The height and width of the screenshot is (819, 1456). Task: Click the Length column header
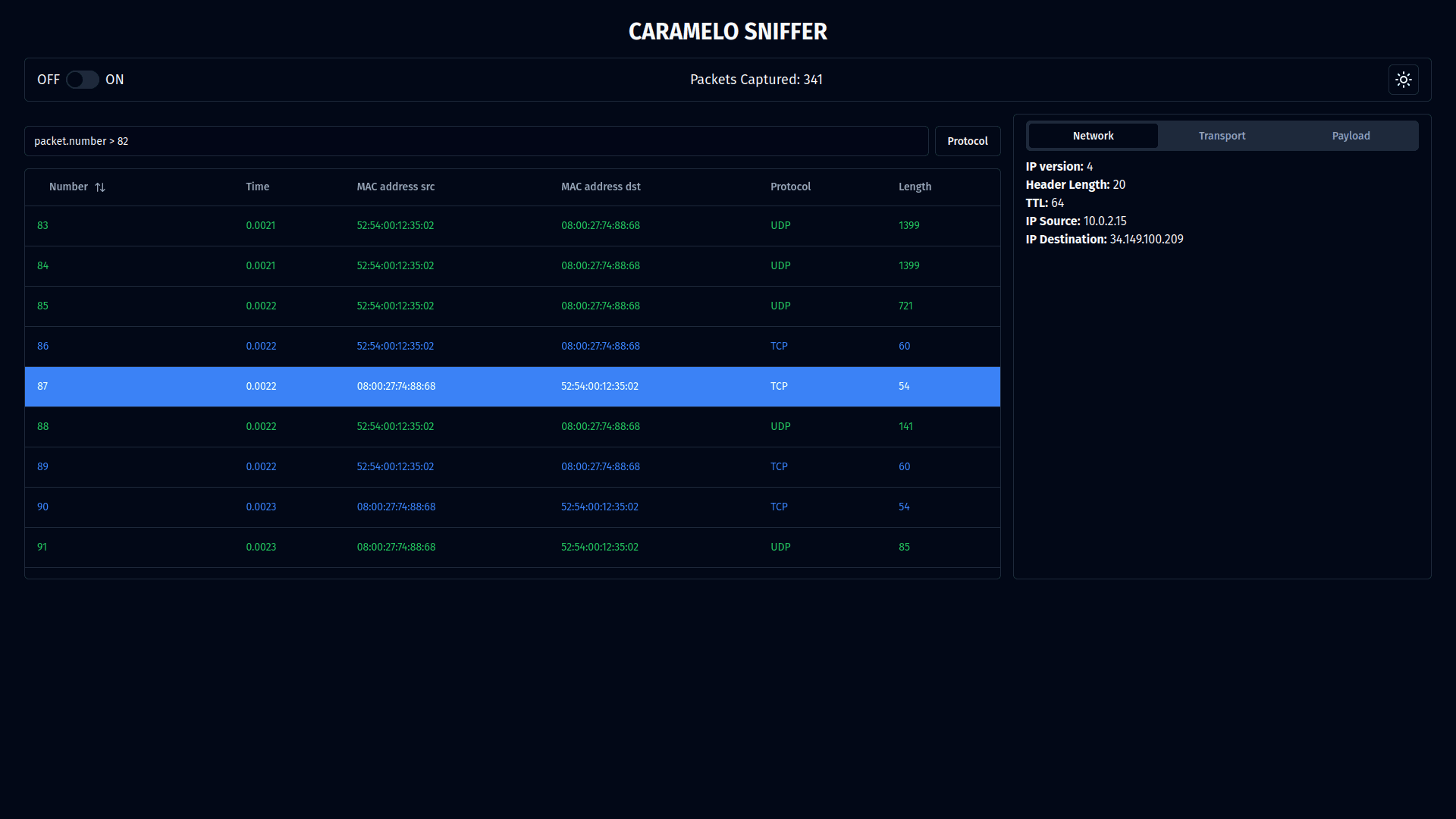click(915, 187)
